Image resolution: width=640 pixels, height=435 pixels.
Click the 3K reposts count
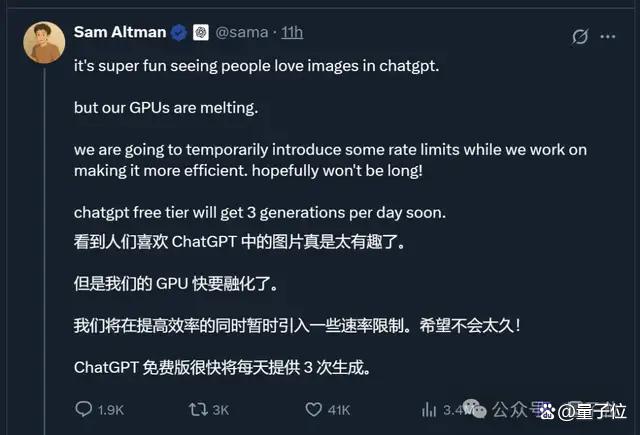point(220,410)
